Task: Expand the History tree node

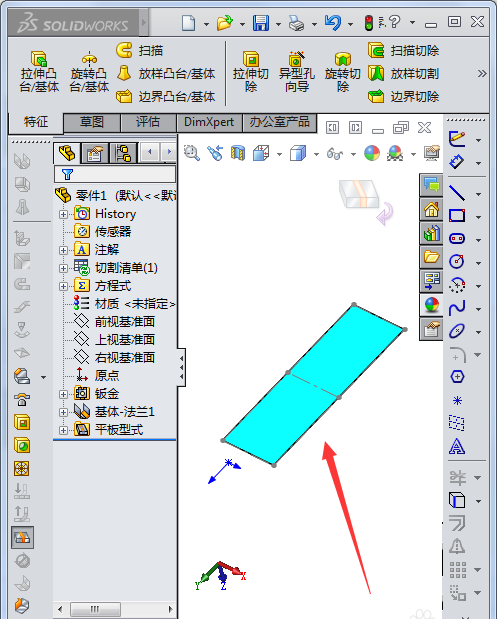Action: 63,214
